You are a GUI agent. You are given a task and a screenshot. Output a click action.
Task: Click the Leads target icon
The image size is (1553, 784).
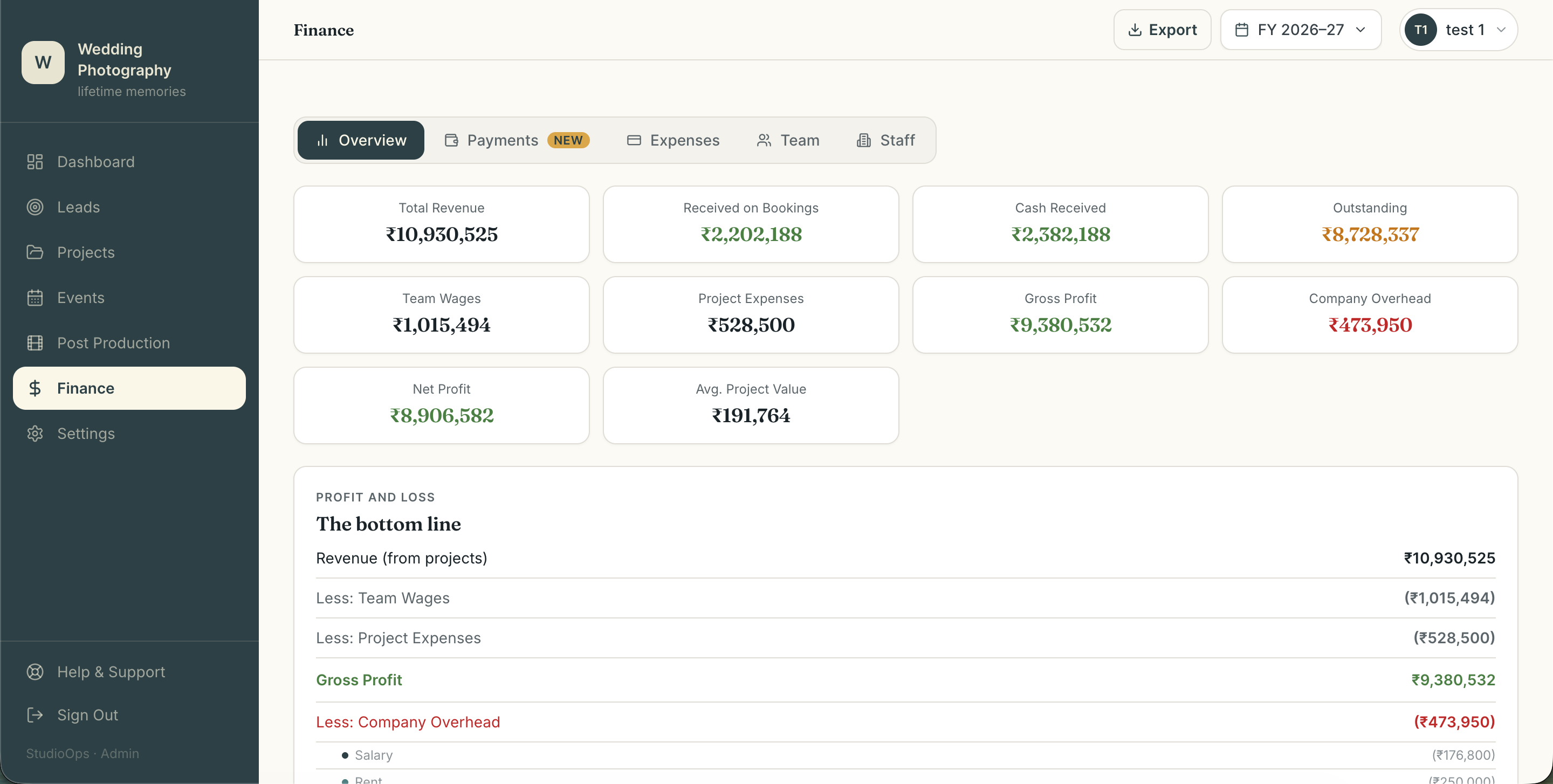35,207
